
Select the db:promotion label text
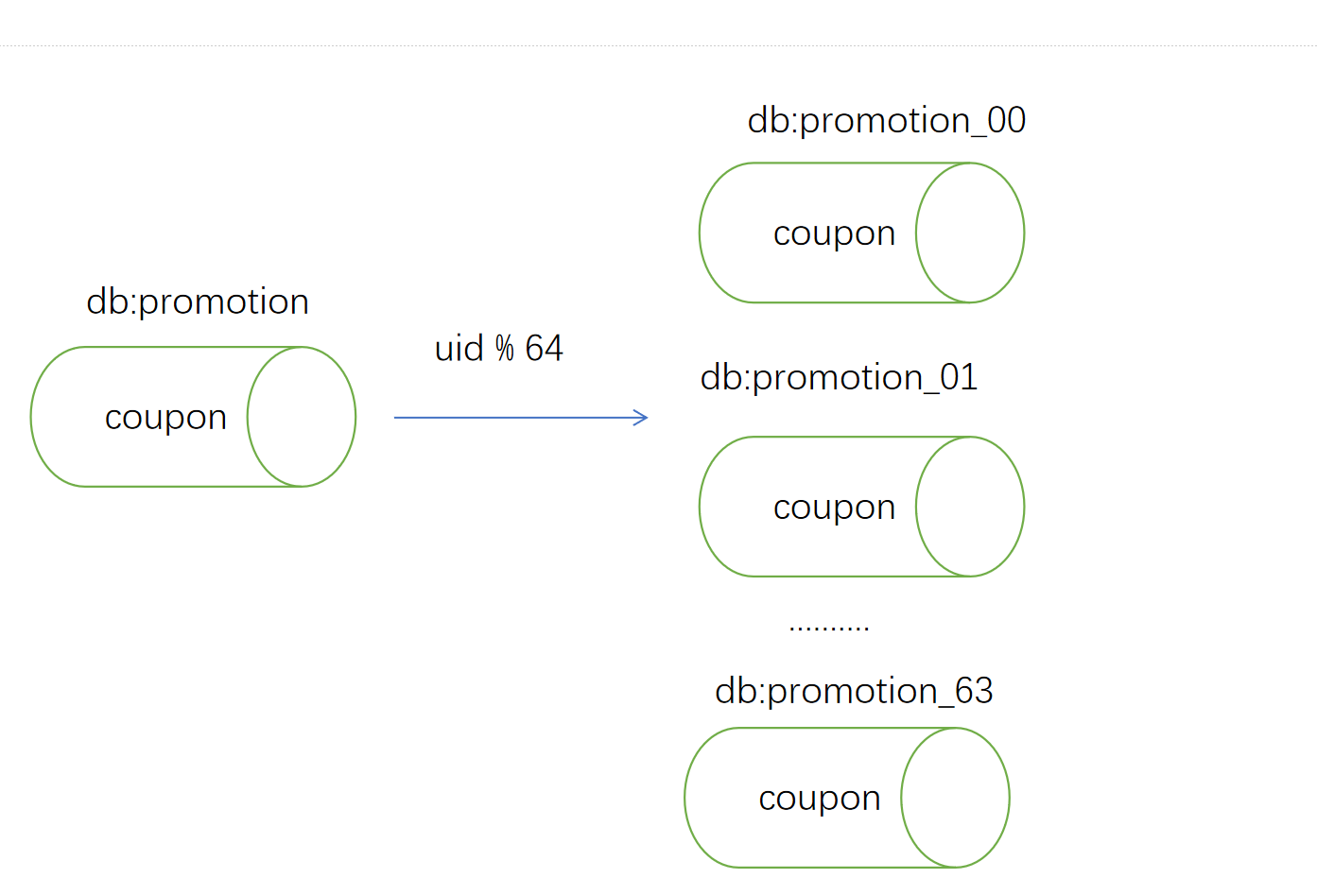click(198, 302)
